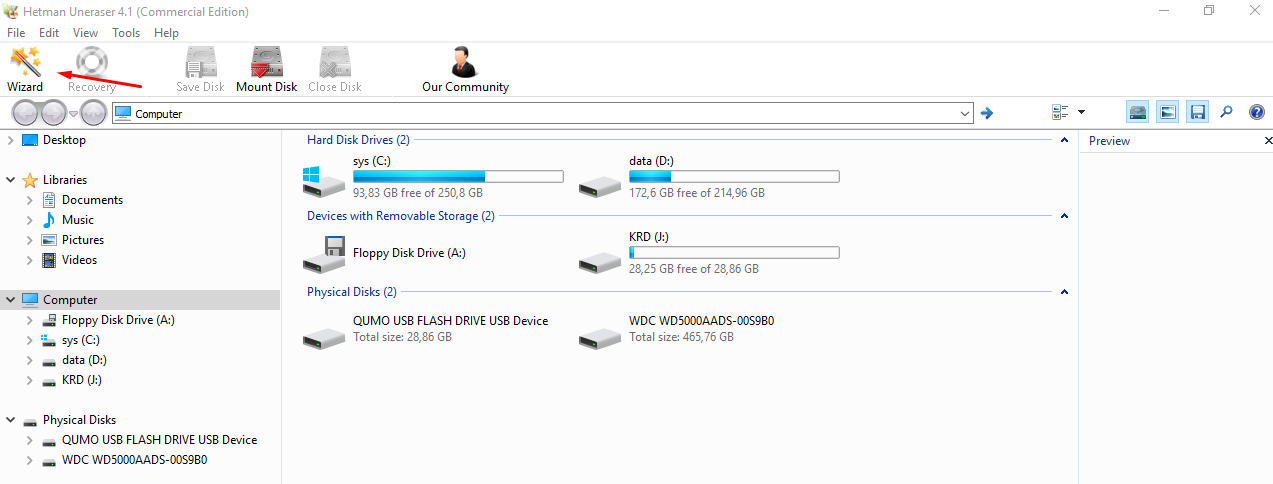Open the Help menu
The image size is (1273, 484).
tap(166, 33)
